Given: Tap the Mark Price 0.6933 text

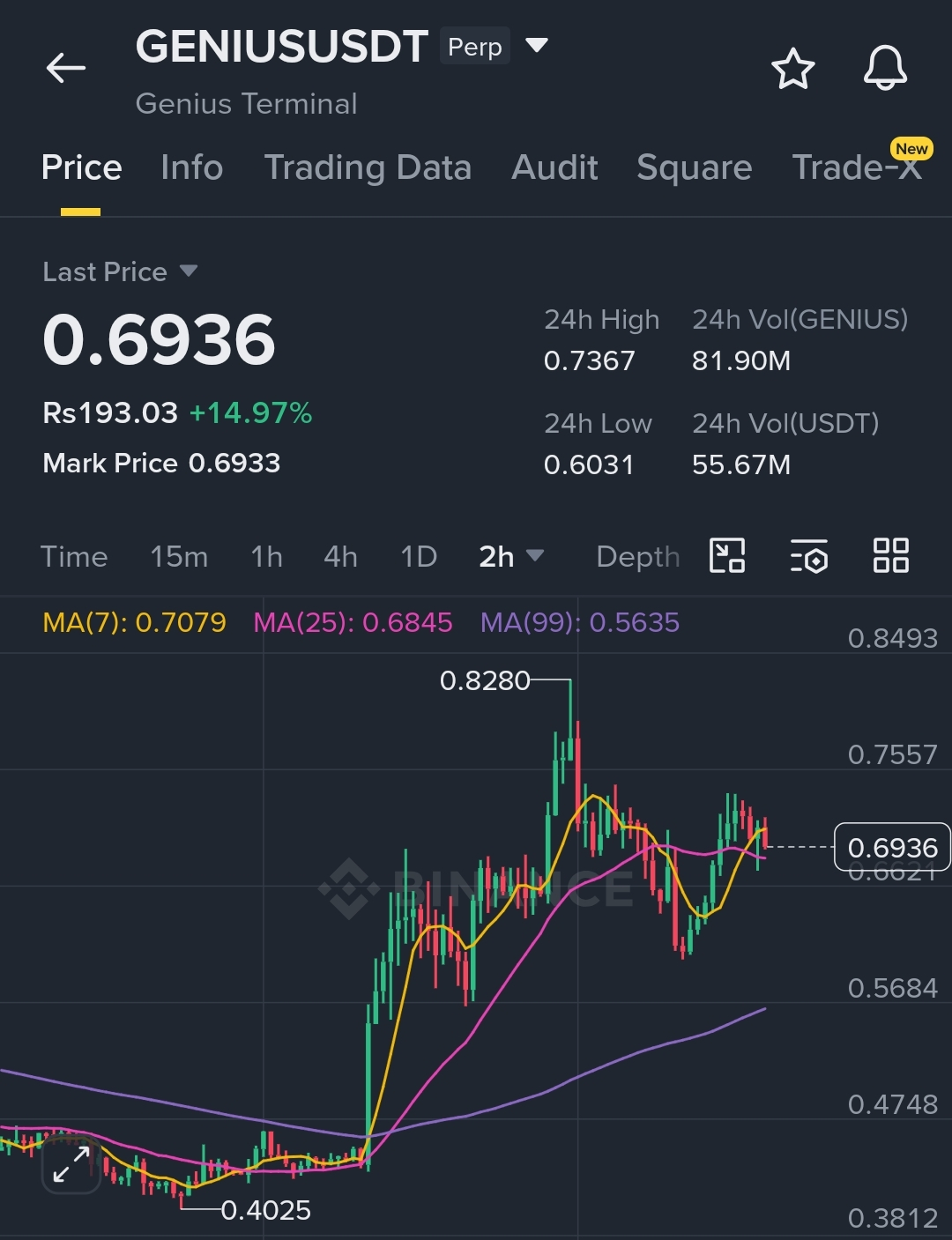Looking at the screenshot, I should tap(161, 464).
